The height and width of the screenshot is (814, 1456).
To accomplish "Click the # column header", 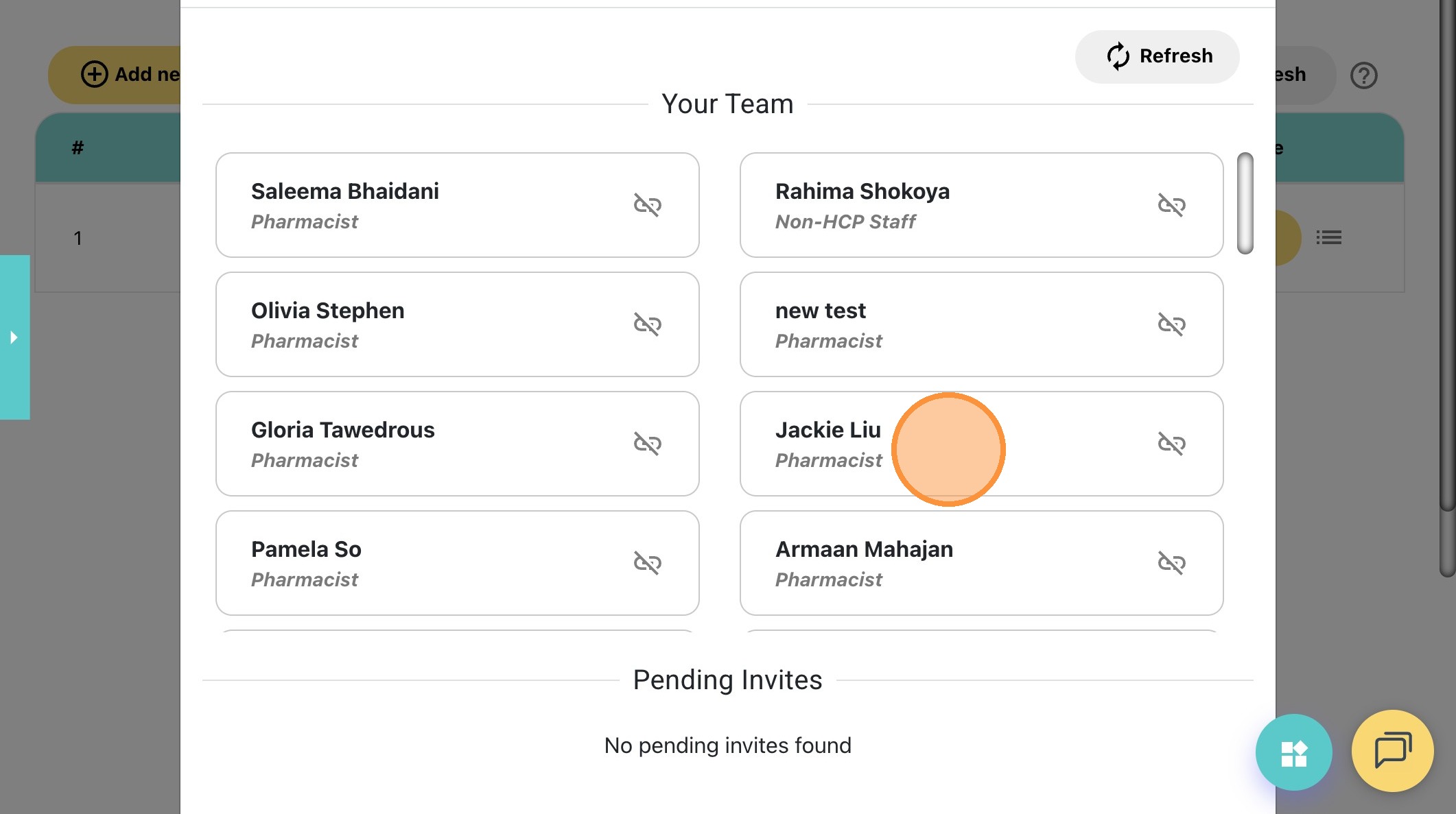I will coord(78,147).
